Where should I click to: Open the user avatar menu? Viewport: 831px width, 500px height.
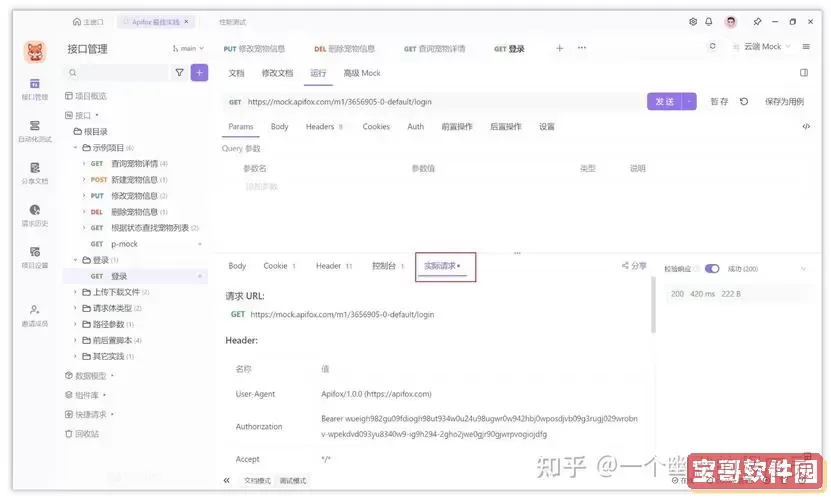[x=731, y=22]
